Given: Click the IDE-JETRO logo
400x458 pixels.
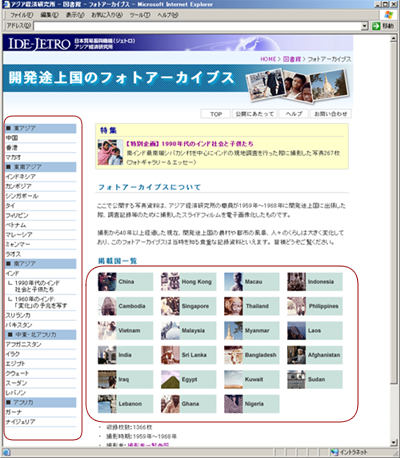Looking at the screenshot, I should point(39,44).
